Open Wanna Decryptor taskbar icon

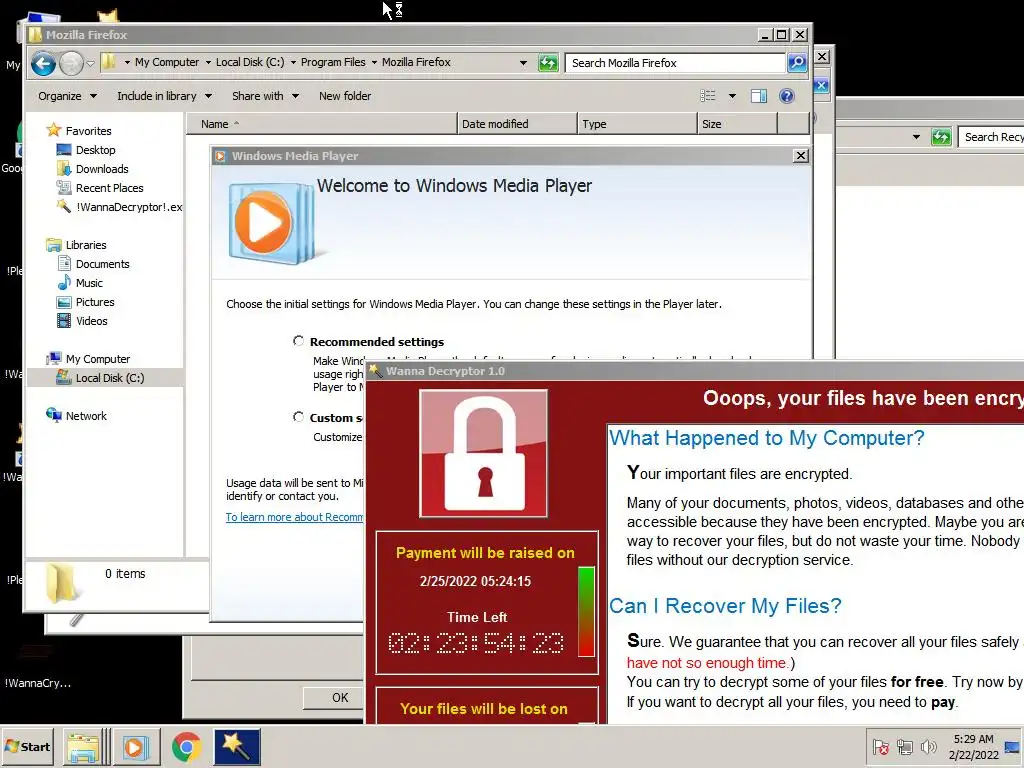click(236, 747)
